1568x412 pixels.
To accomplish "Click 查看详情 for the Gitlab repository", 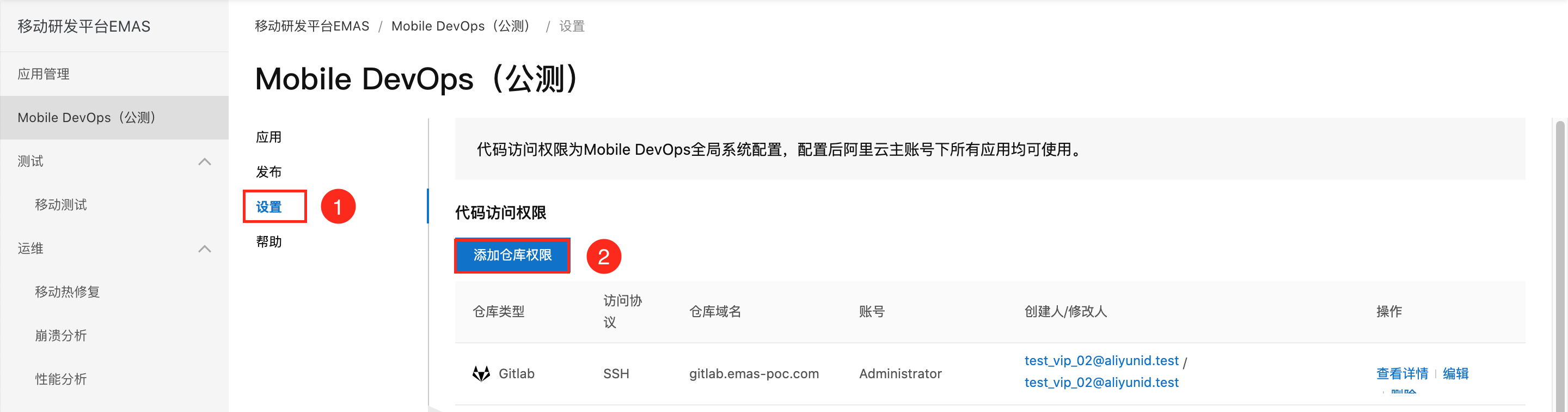I will click(1402, 374).
